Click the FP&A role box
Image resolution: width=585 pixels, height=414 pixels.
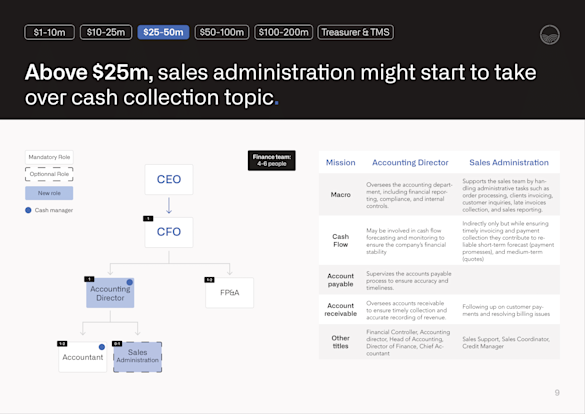pos(229,293)
